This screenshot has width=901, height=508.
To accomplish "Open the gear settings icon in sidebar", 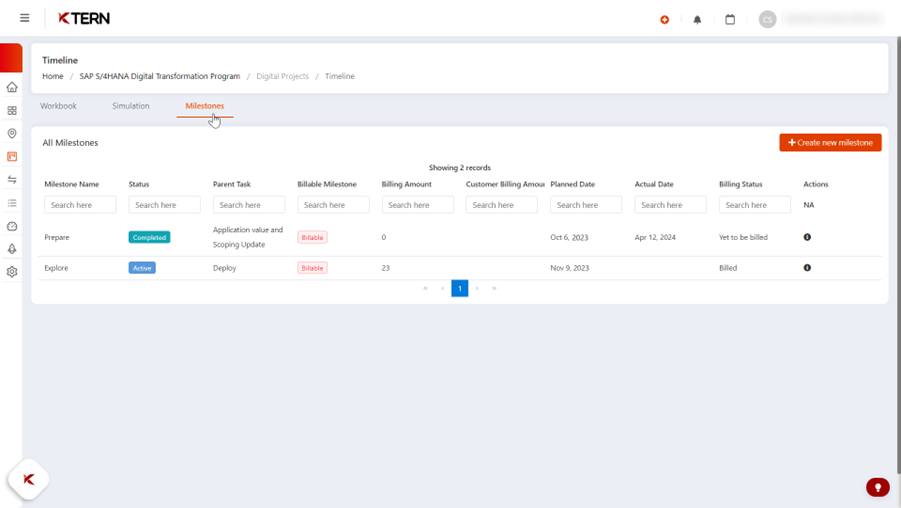I will [x=12, y=272].
